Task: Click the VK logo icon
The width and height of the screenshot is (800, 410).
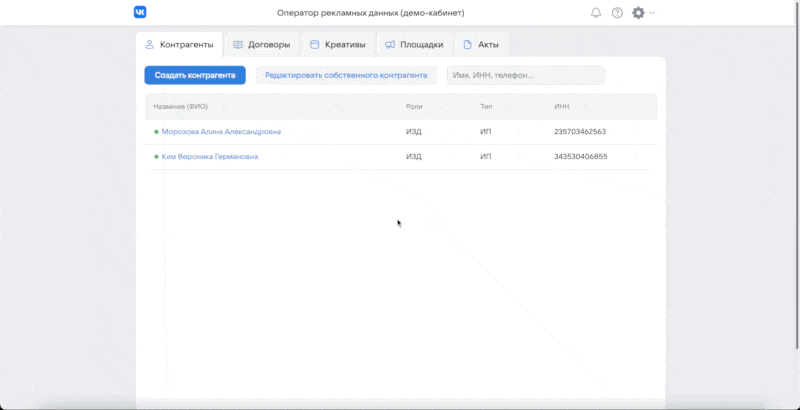Action: click(140, 12)
